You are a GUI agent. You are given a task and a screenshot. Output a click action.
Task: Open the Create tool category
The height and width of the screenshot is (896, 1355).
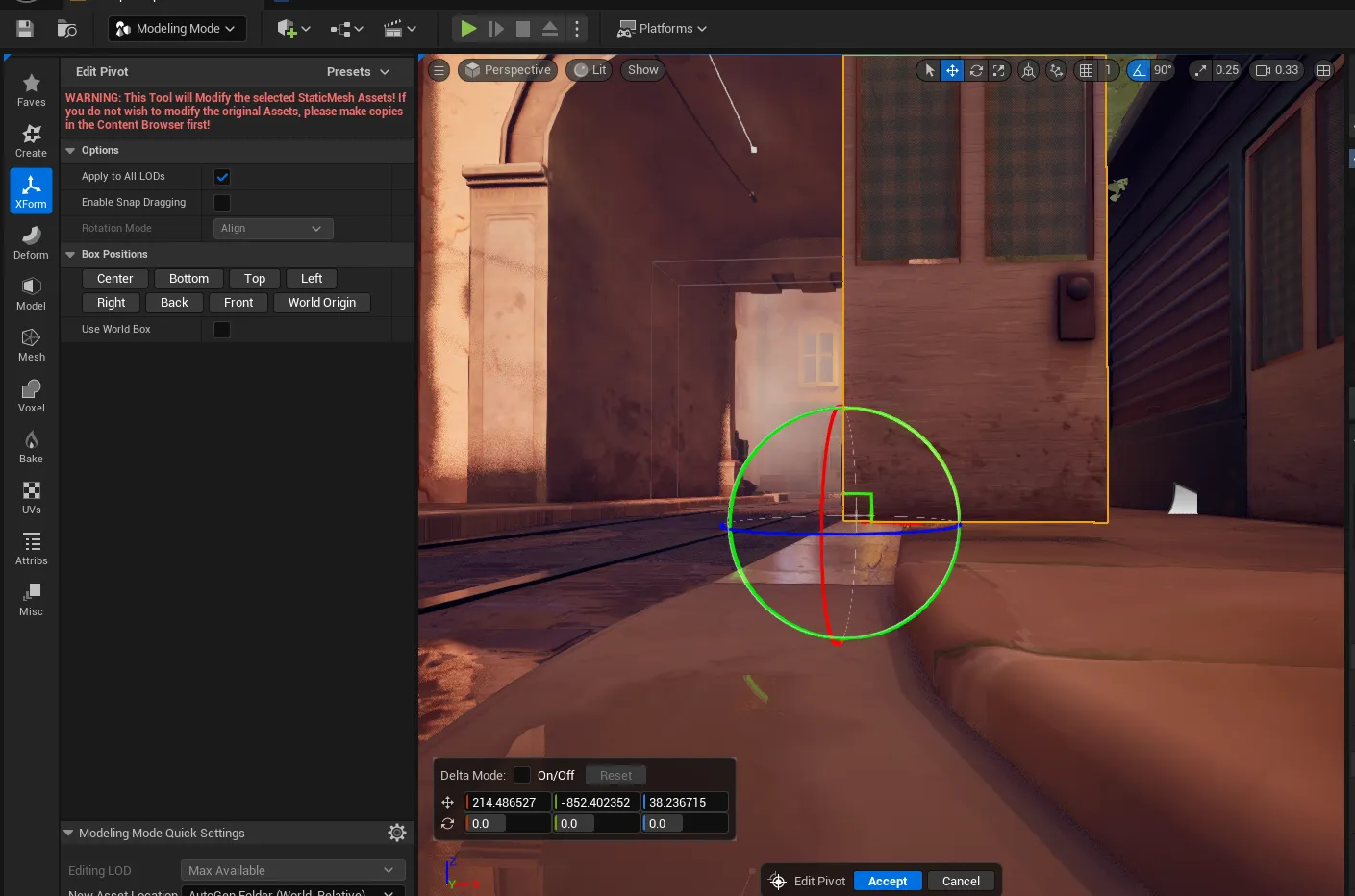(31, 141)
